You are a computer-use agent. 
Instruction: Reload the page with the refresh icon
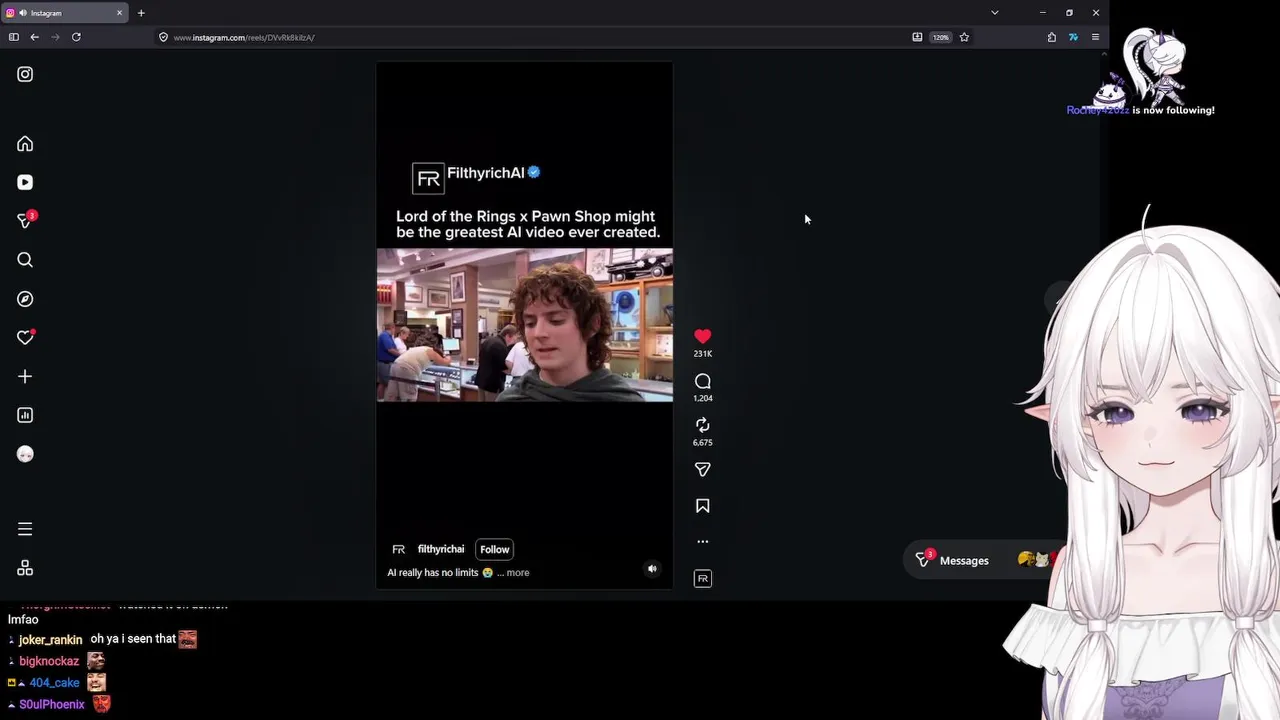coord(76,37)
